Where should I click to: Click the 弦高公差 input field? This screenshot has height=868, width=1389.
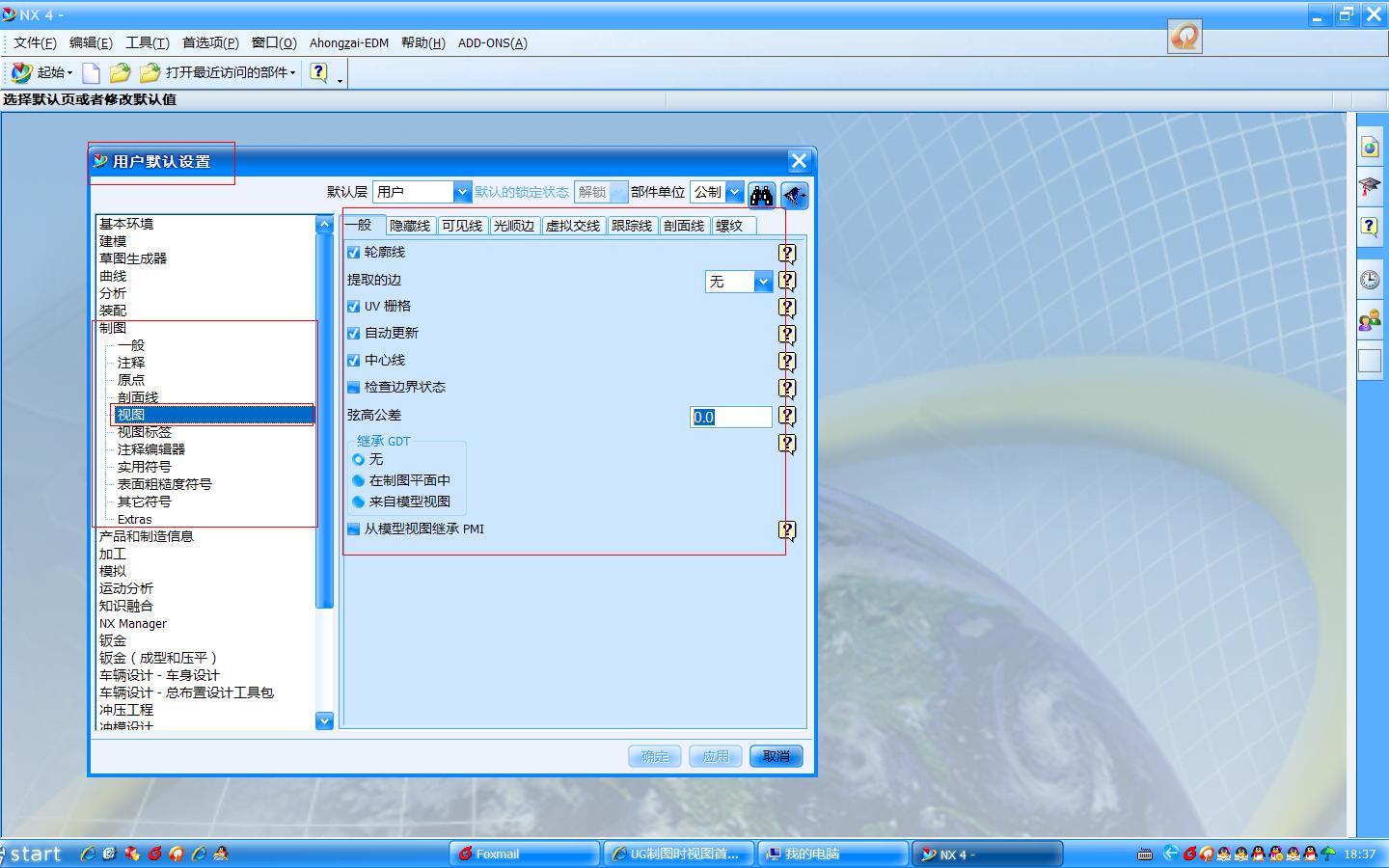coord(731,417)
